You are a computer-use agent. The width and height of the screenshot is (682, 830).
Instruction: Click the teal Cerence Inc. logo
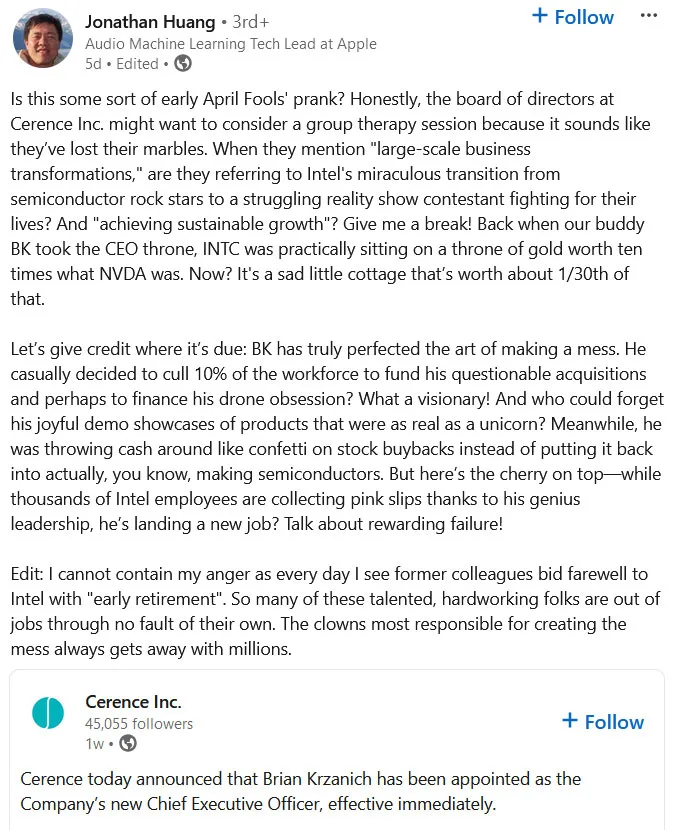click(48, 712)
